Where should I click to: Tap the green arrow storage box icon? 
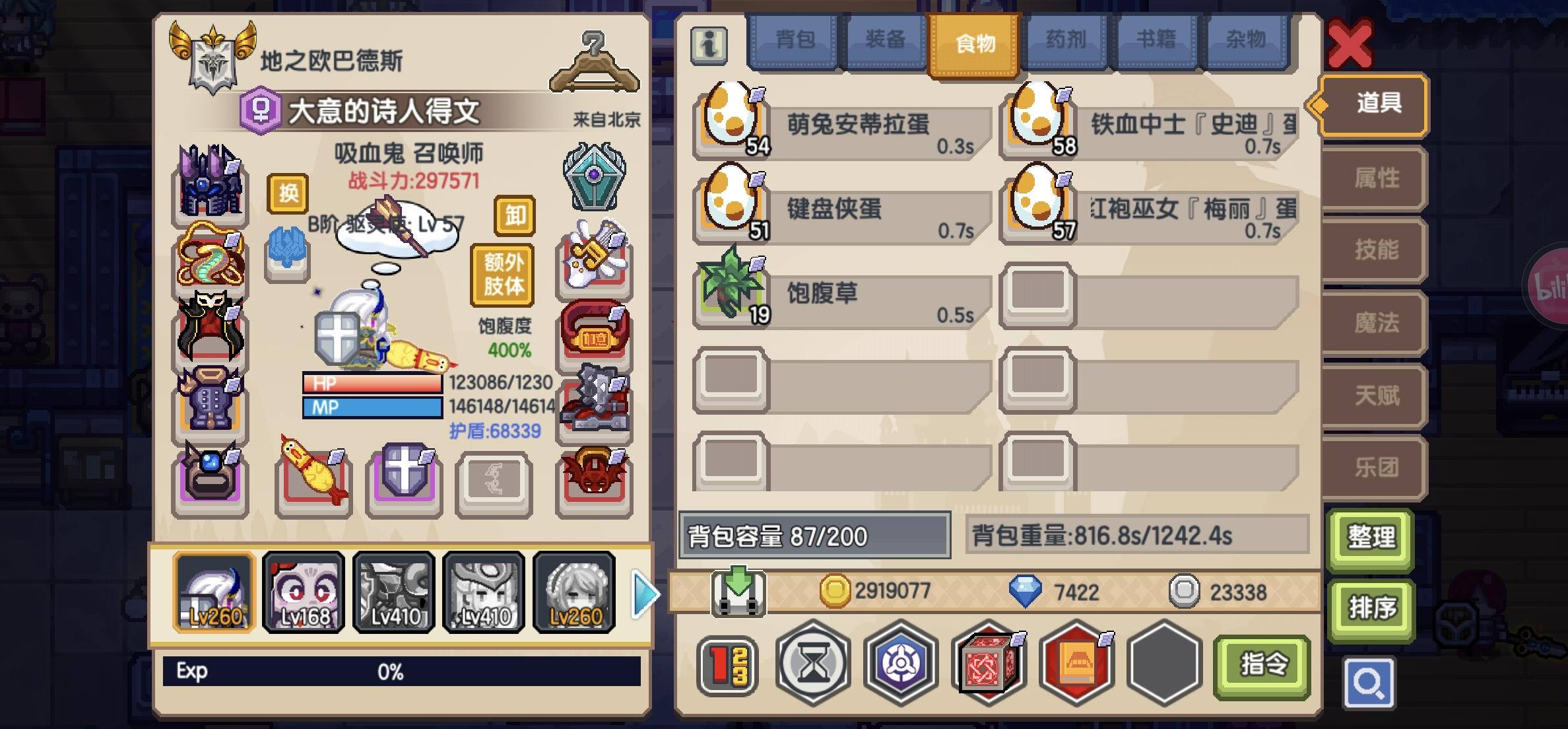[x=738, y=592]
